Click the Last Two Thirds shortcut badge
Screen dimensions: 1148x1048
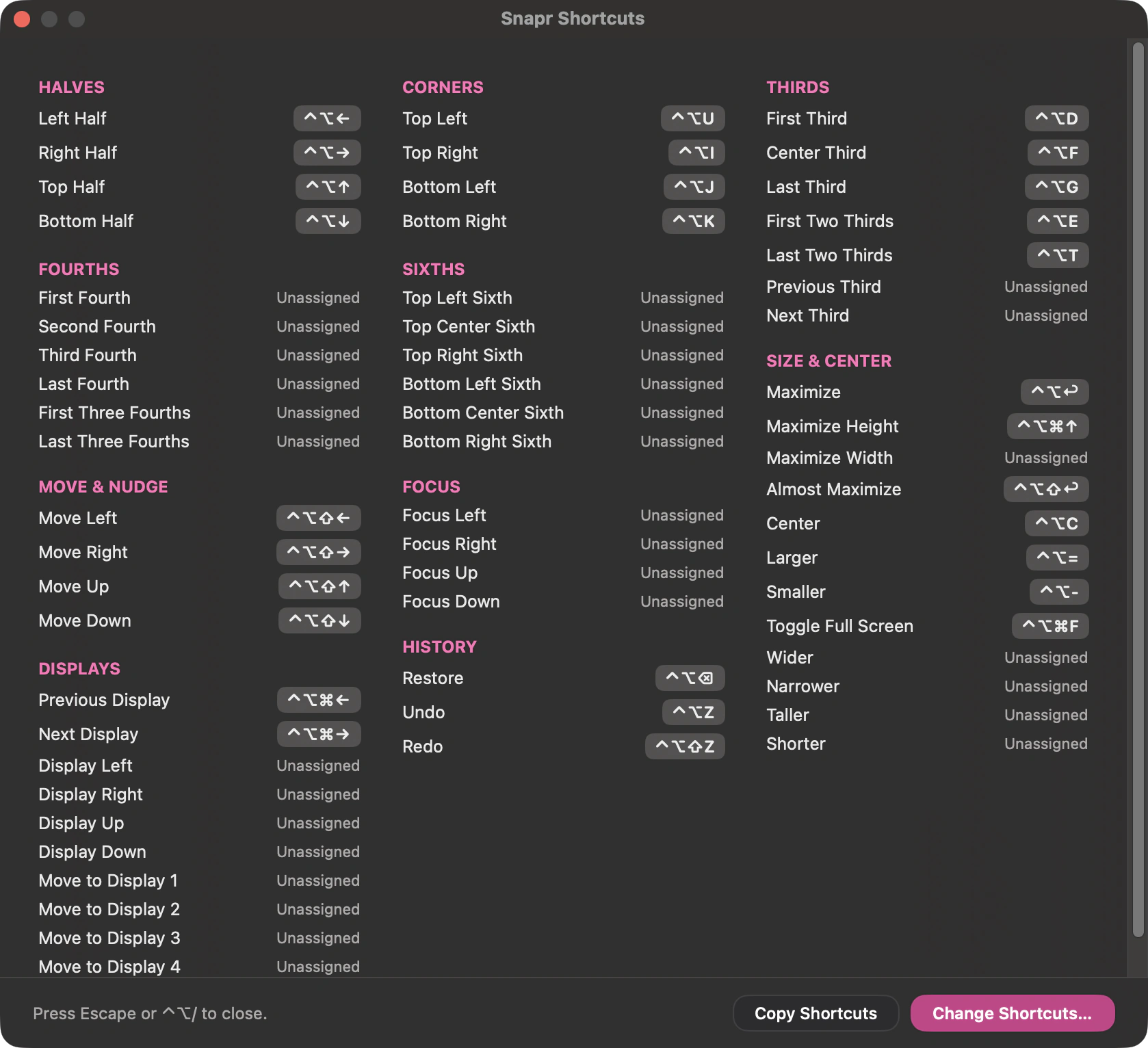[x=1058, y=255]
